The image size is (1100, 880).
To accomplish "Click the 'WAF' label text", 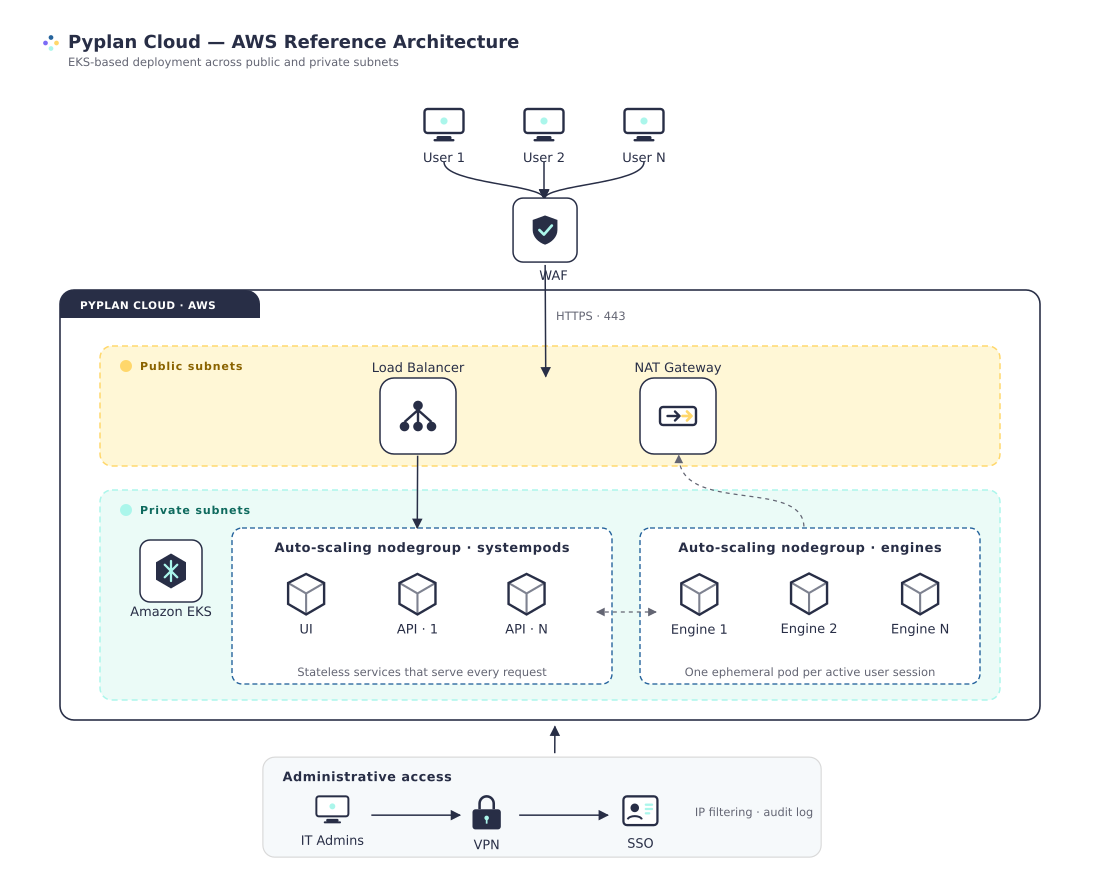I will (554, 275).
